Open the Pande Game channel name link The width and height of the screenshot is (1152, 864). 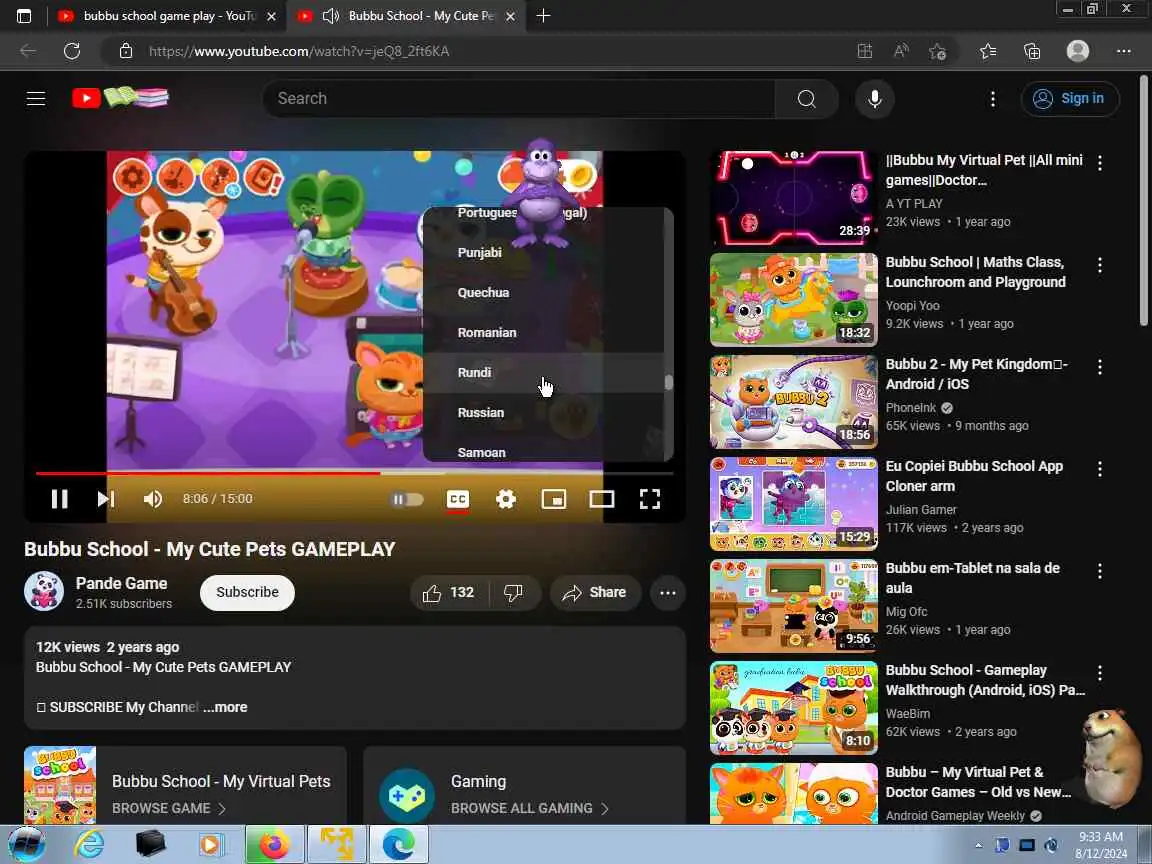(122, 583)
